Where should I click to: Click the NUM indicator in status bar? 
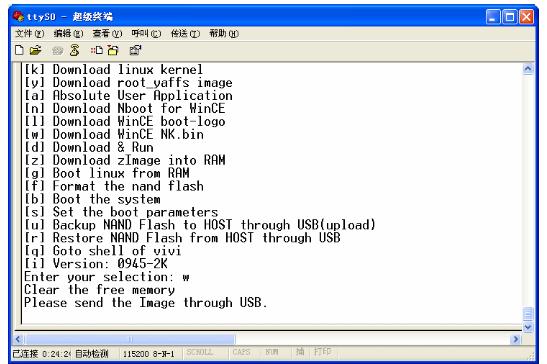(272, 352)
